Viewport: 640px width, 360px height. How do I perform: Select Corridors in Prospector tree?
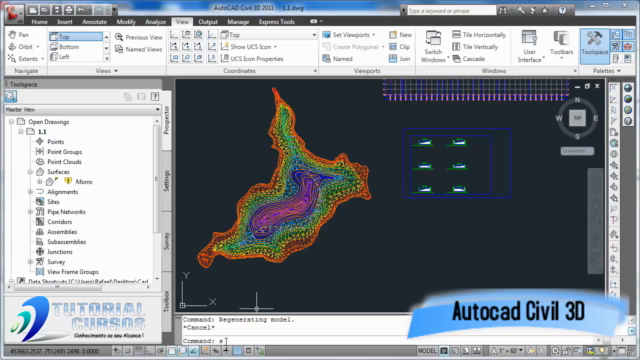point(60,222)
